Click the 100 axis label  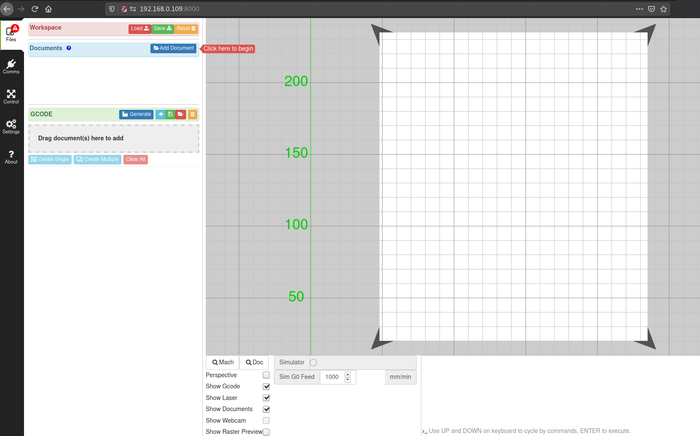click(296, 224)
